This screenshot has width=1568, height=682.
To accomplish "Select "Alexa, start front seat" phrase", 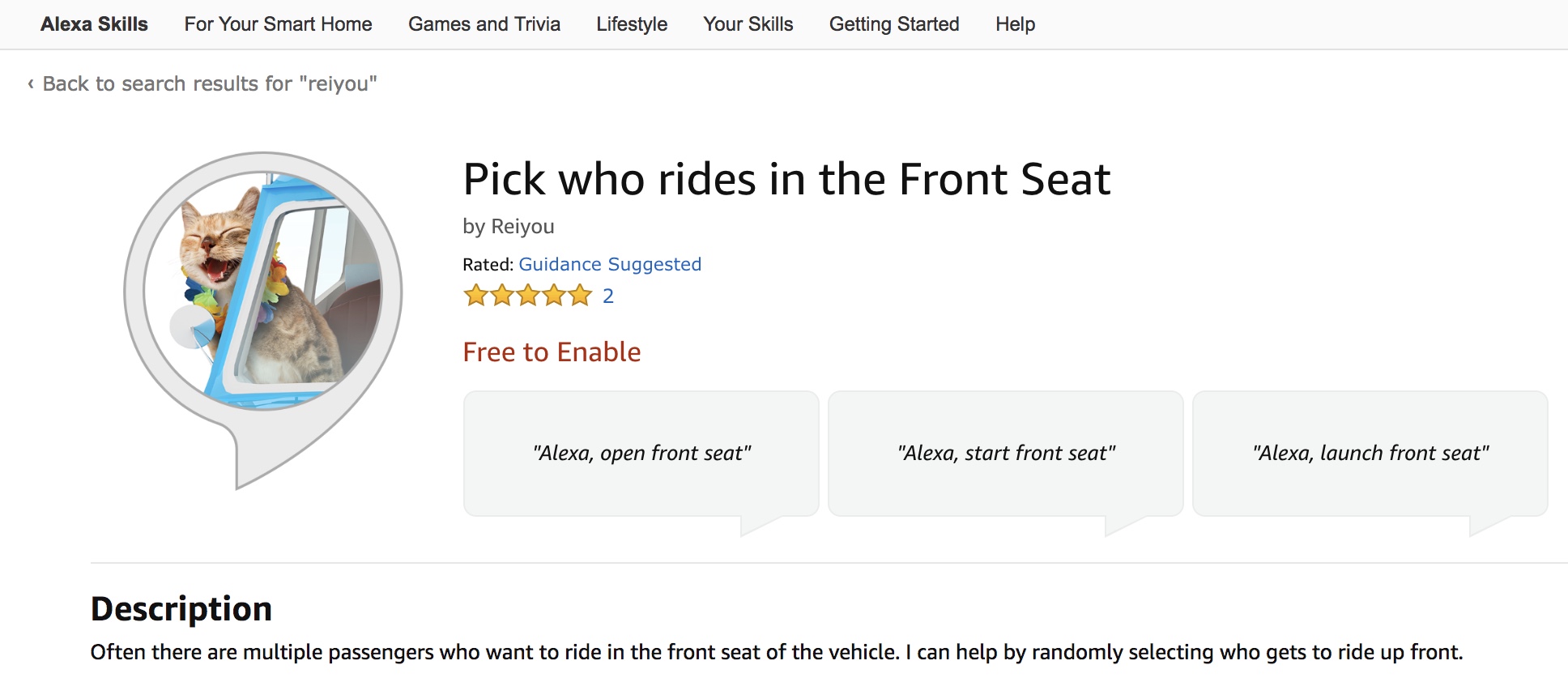I will (x=1006, y=453).
